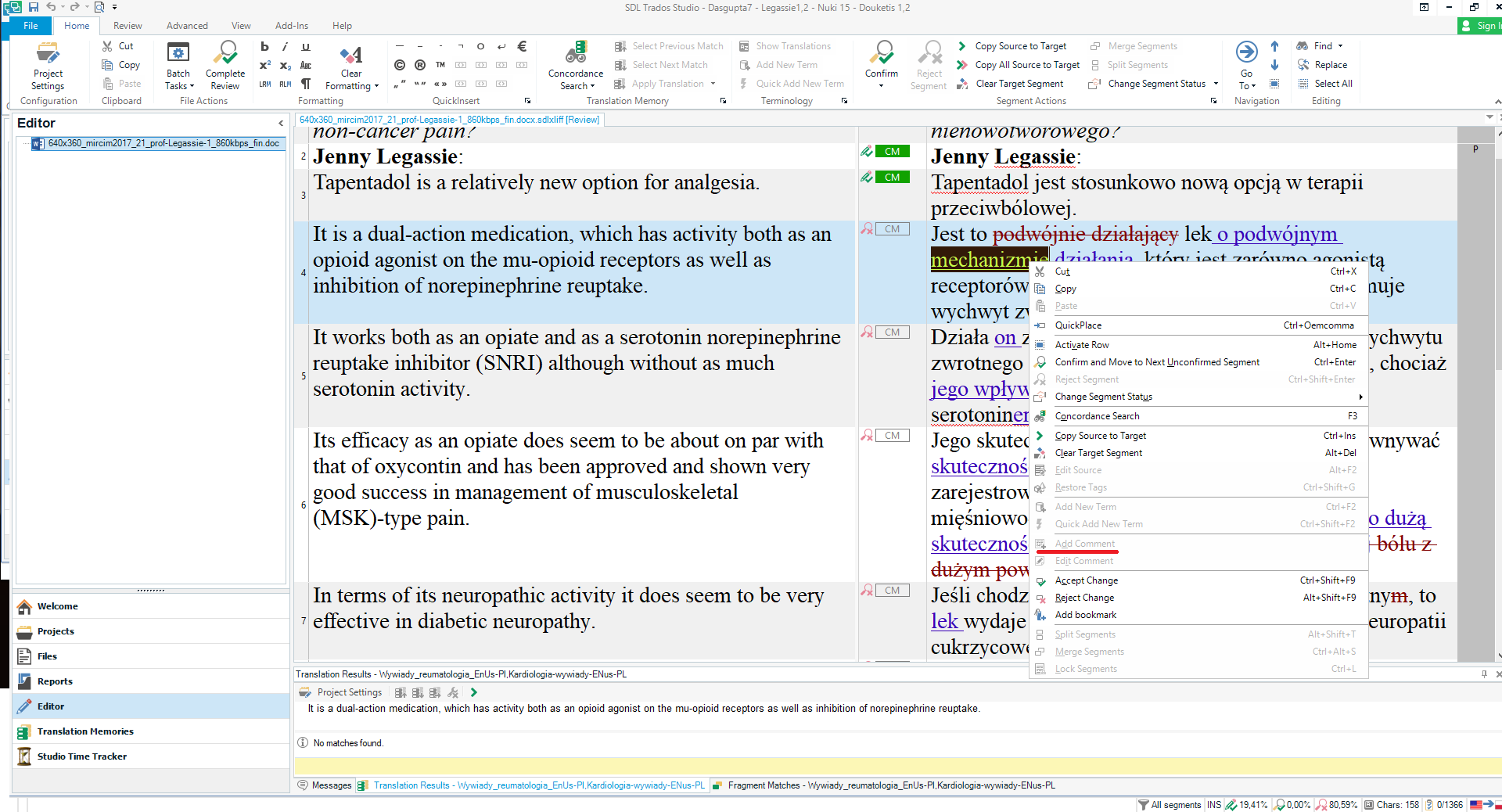Switch to the Advanced ribbon tab
1502x812 pixels.
pos(187,26)
